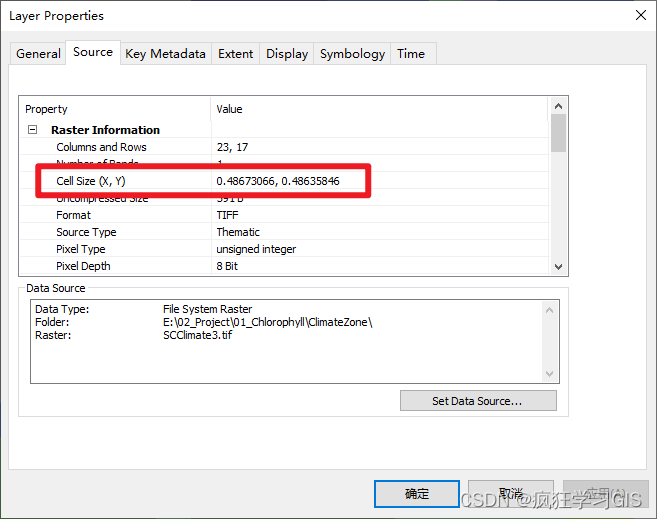
Task: Click property table scroll down arrow
Action: pos(558,266)
